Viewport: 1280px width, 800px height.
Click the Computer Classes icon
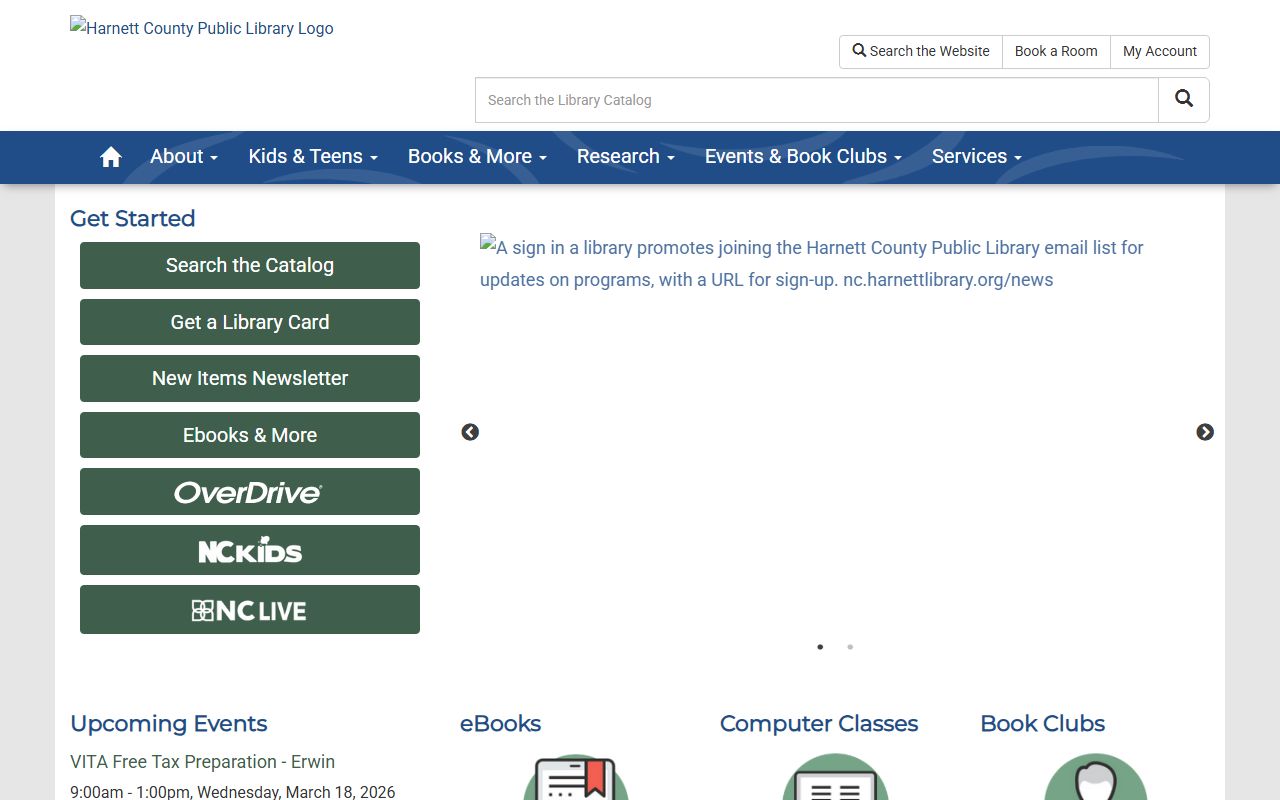(836, 778)
